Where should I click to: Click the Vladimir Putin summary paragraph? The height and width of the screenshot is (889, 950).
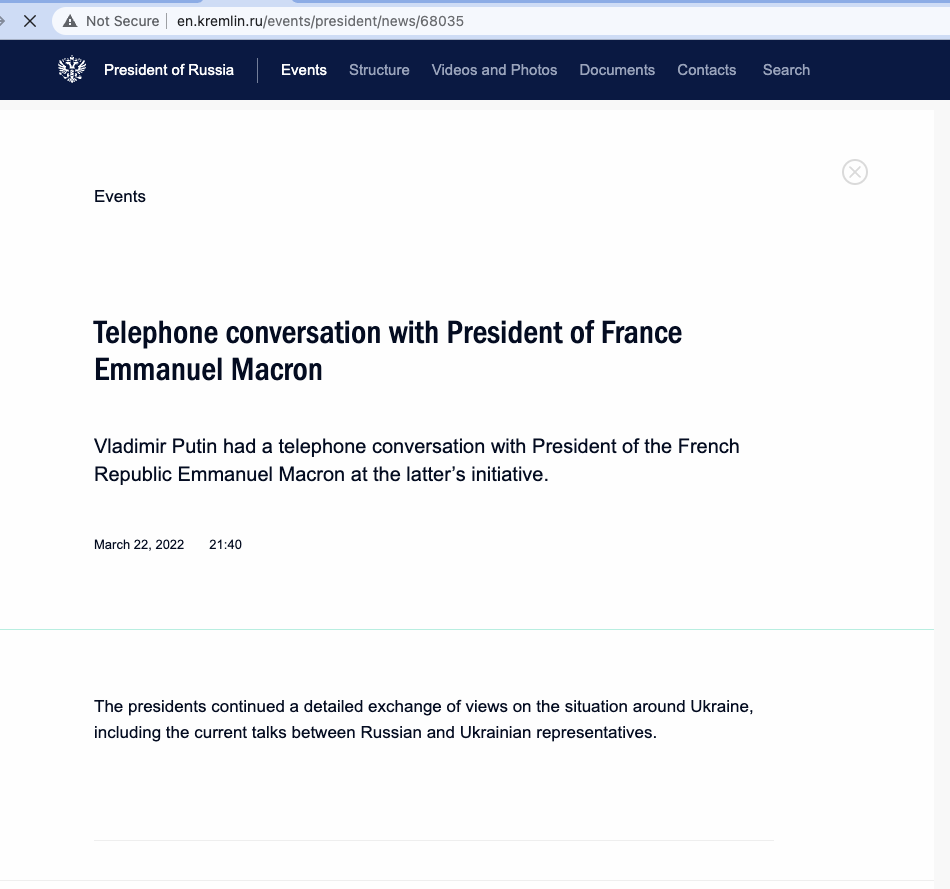coord(417,460)
